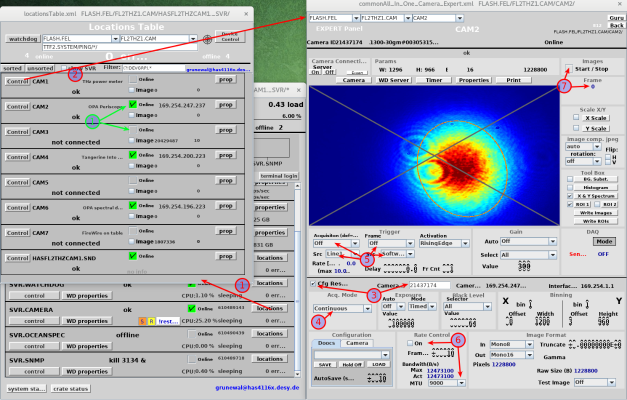Click the Frame indicator dot under Images
Viewport: 627px width, 400px height.
593,86
